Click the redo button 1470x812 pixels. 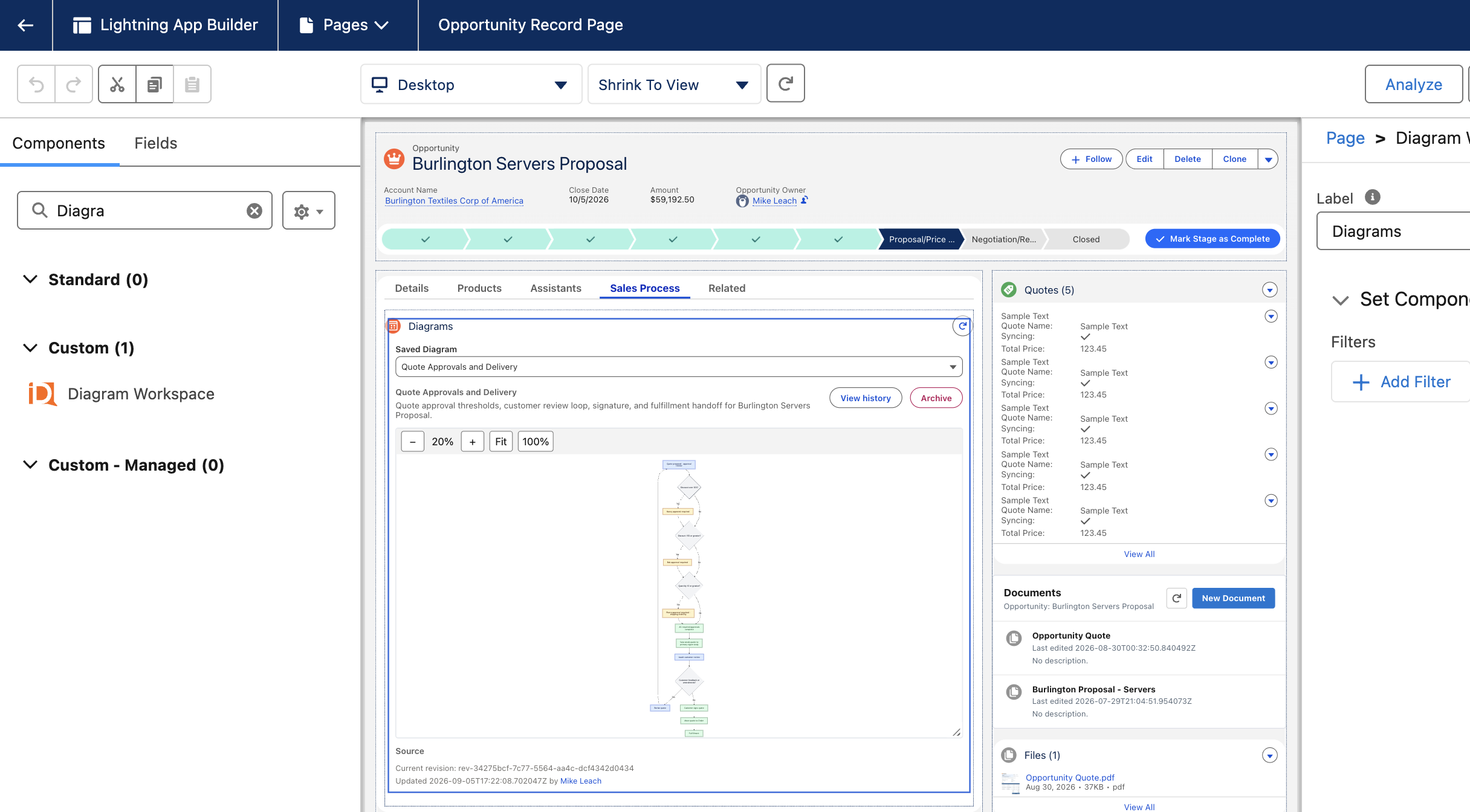(x=74, y=84)
